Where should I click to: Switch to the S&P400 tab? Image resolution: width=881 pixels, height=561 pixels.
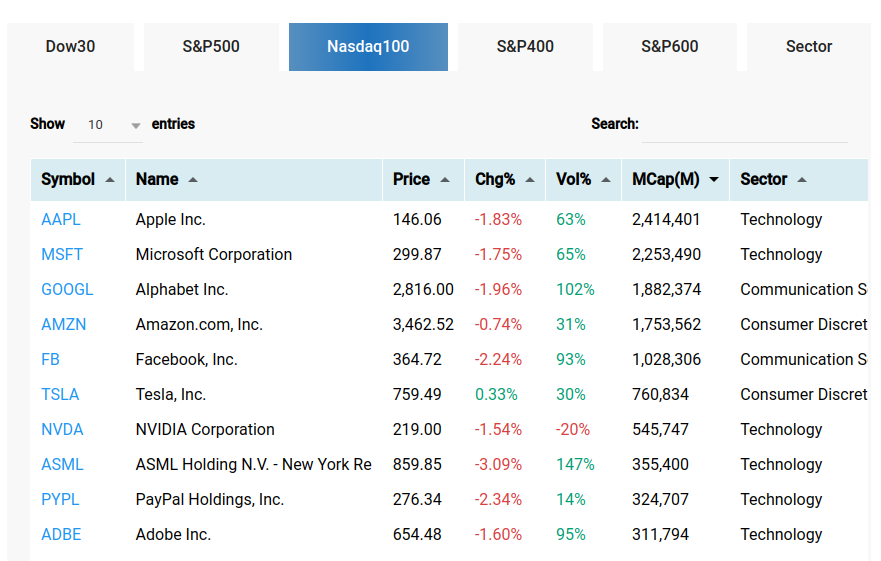[x=525, y=47]
